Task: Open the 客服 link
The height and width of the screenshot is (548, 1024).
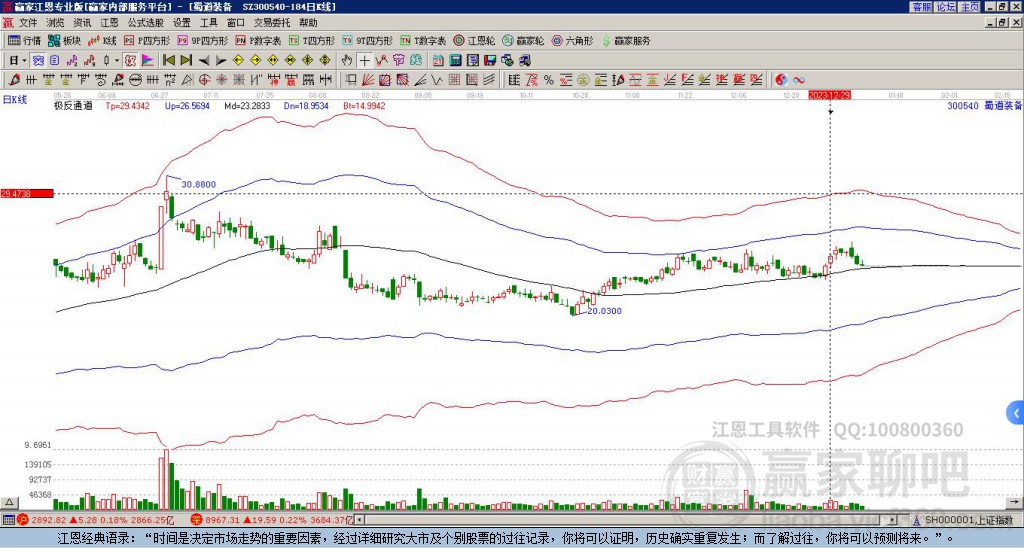Action: click(x=921, y=6)
